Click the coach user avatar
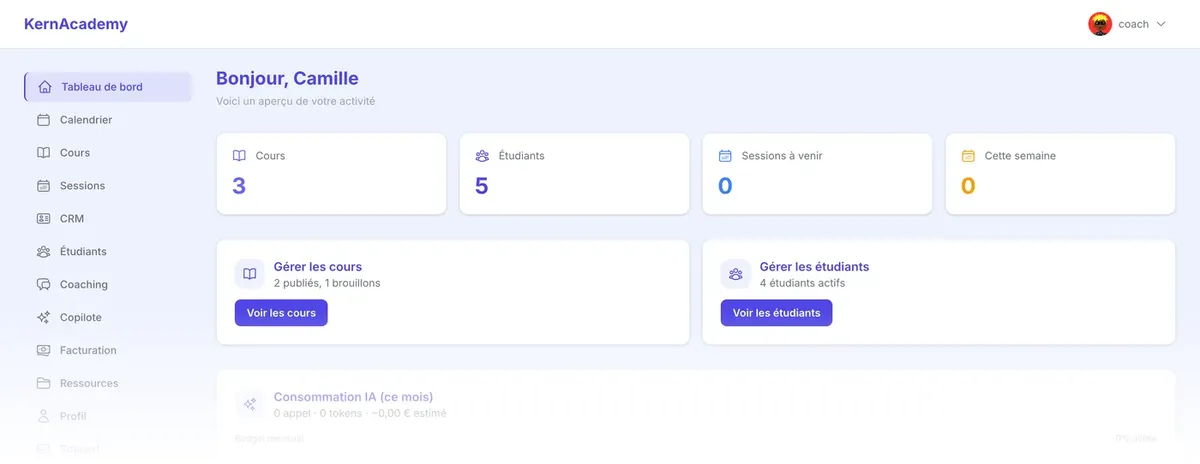Screen dimensions: 1200x464 click(1100, 24)
